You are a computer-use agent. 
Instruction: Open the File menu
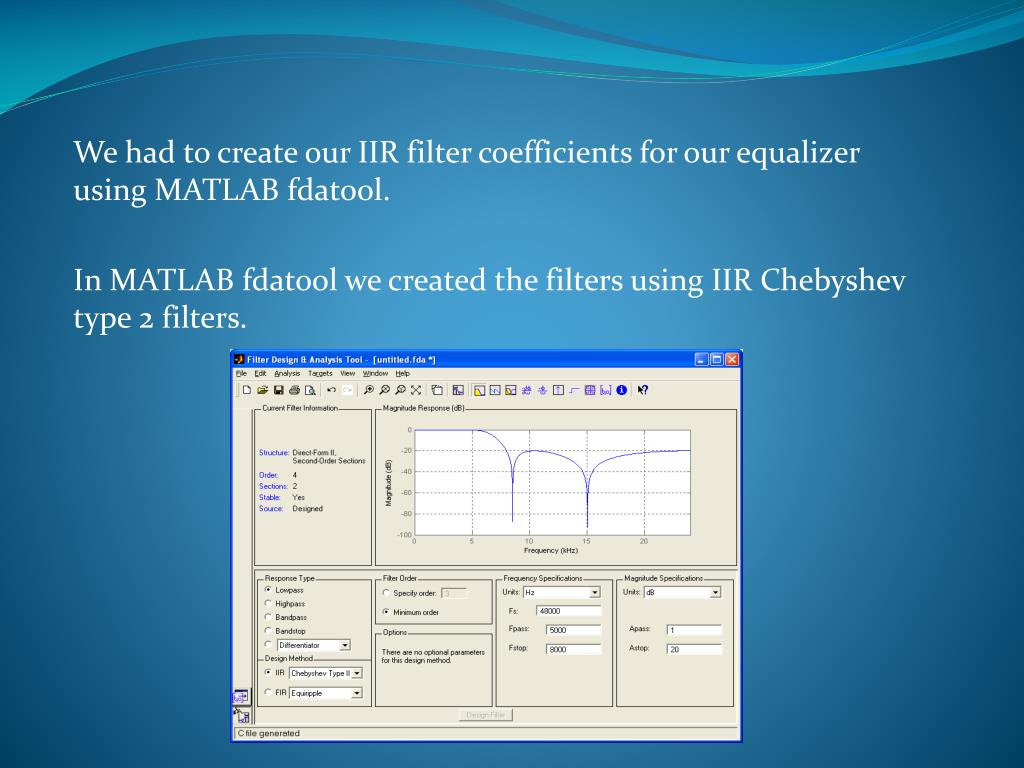coord(241,374)
